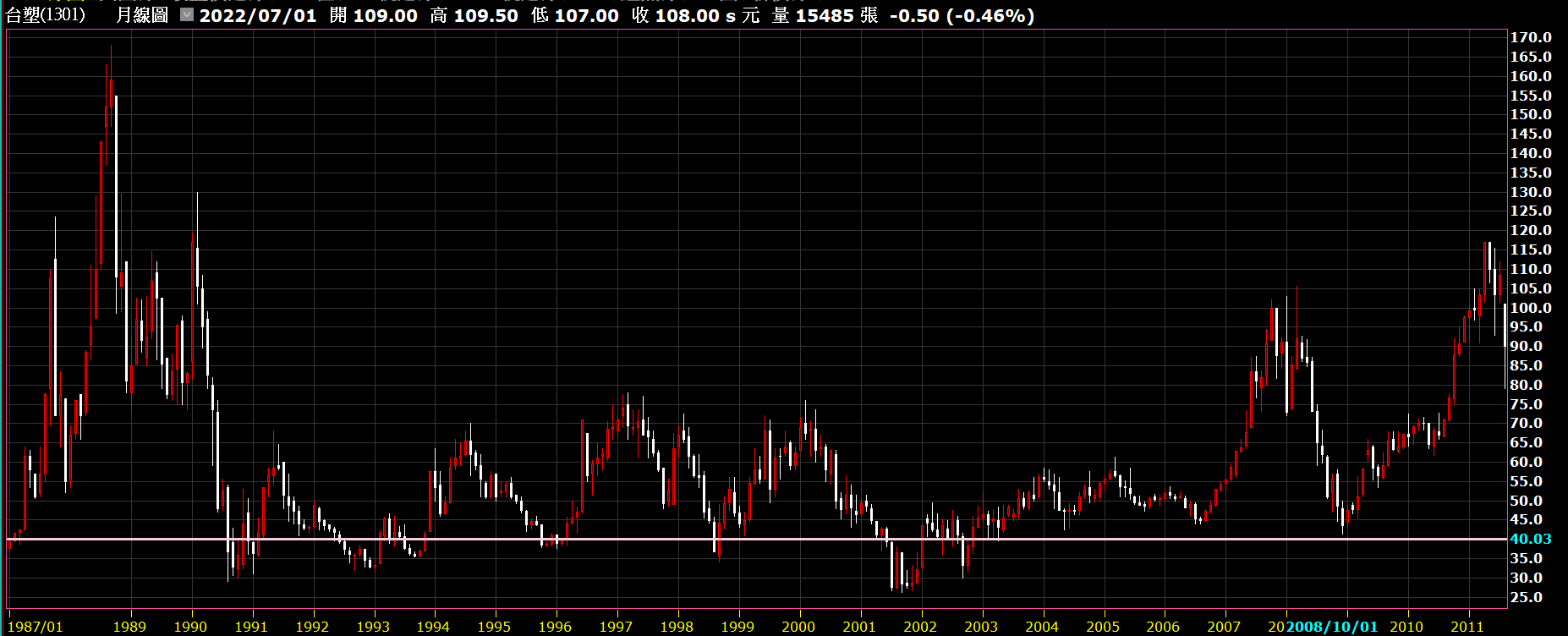
Task: Select the 2007 year label
Action: 1224,627
